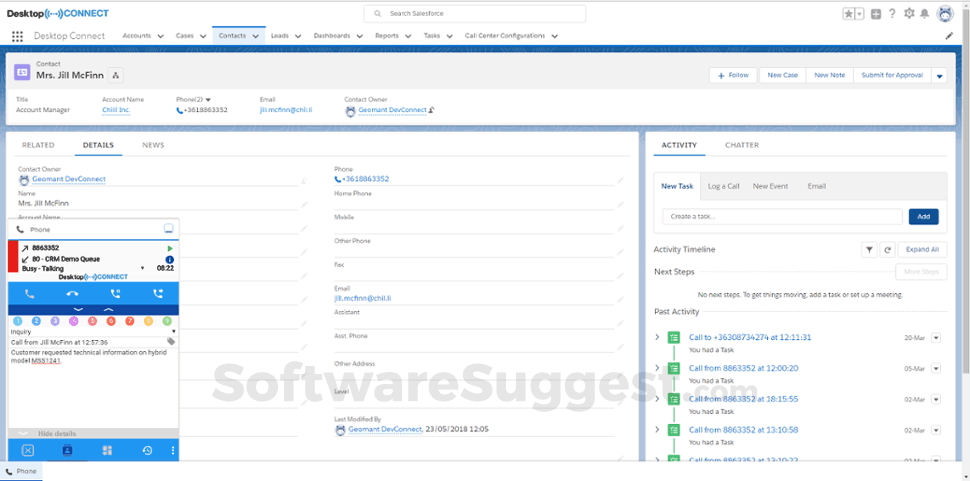
Task: Switch to the Chatter tab
Action: 741,145
